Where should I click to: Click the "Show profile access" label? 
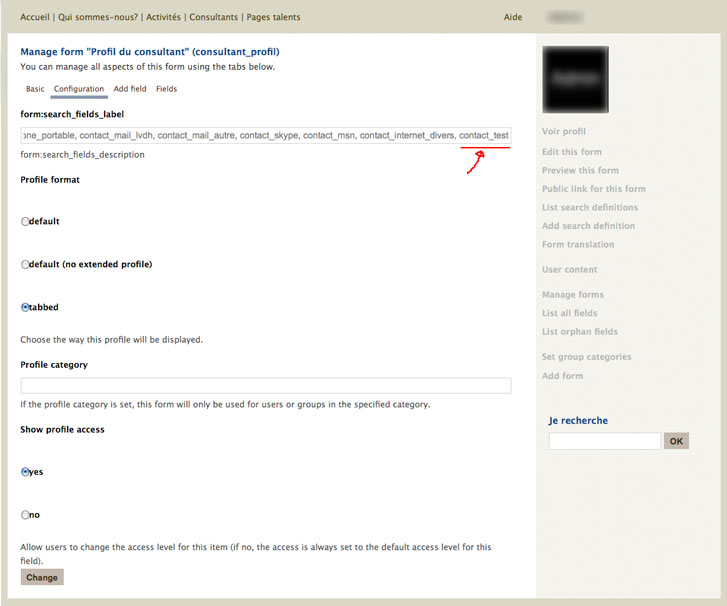(62, 430)
